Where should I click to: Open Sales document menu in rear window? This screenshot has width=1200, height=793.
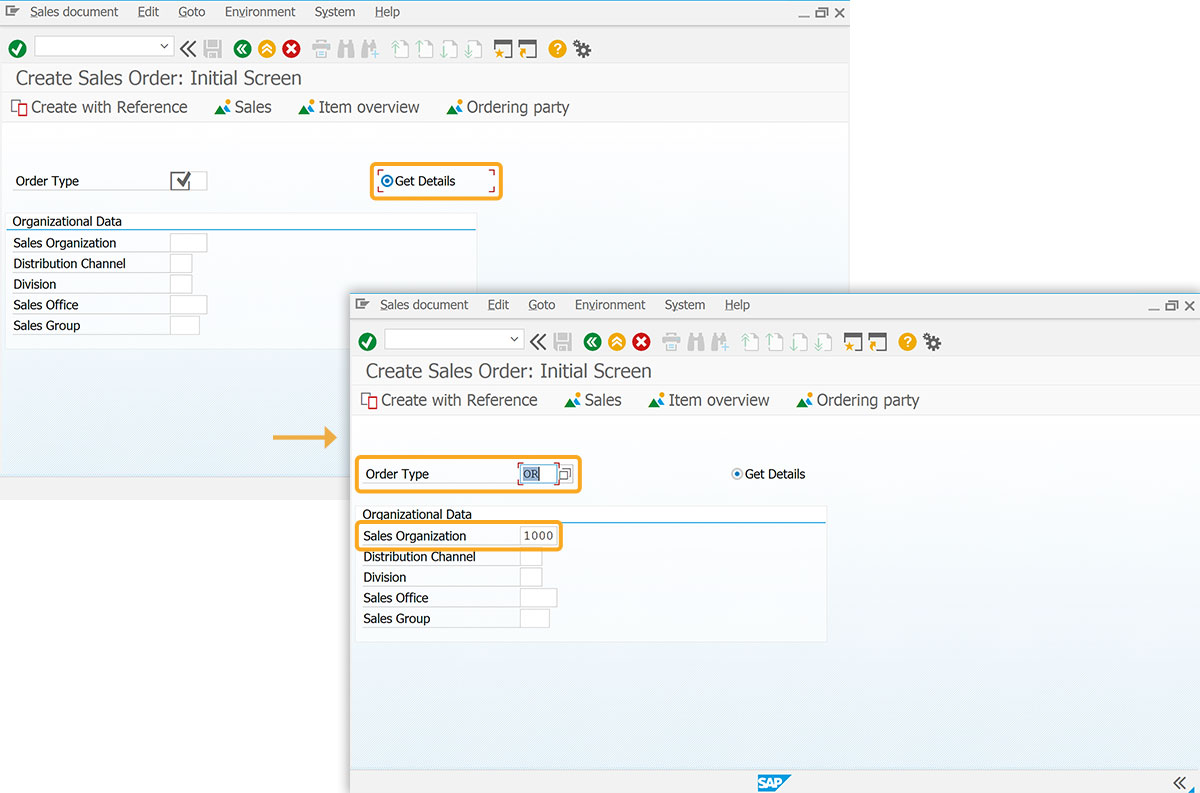click(74, 12)
